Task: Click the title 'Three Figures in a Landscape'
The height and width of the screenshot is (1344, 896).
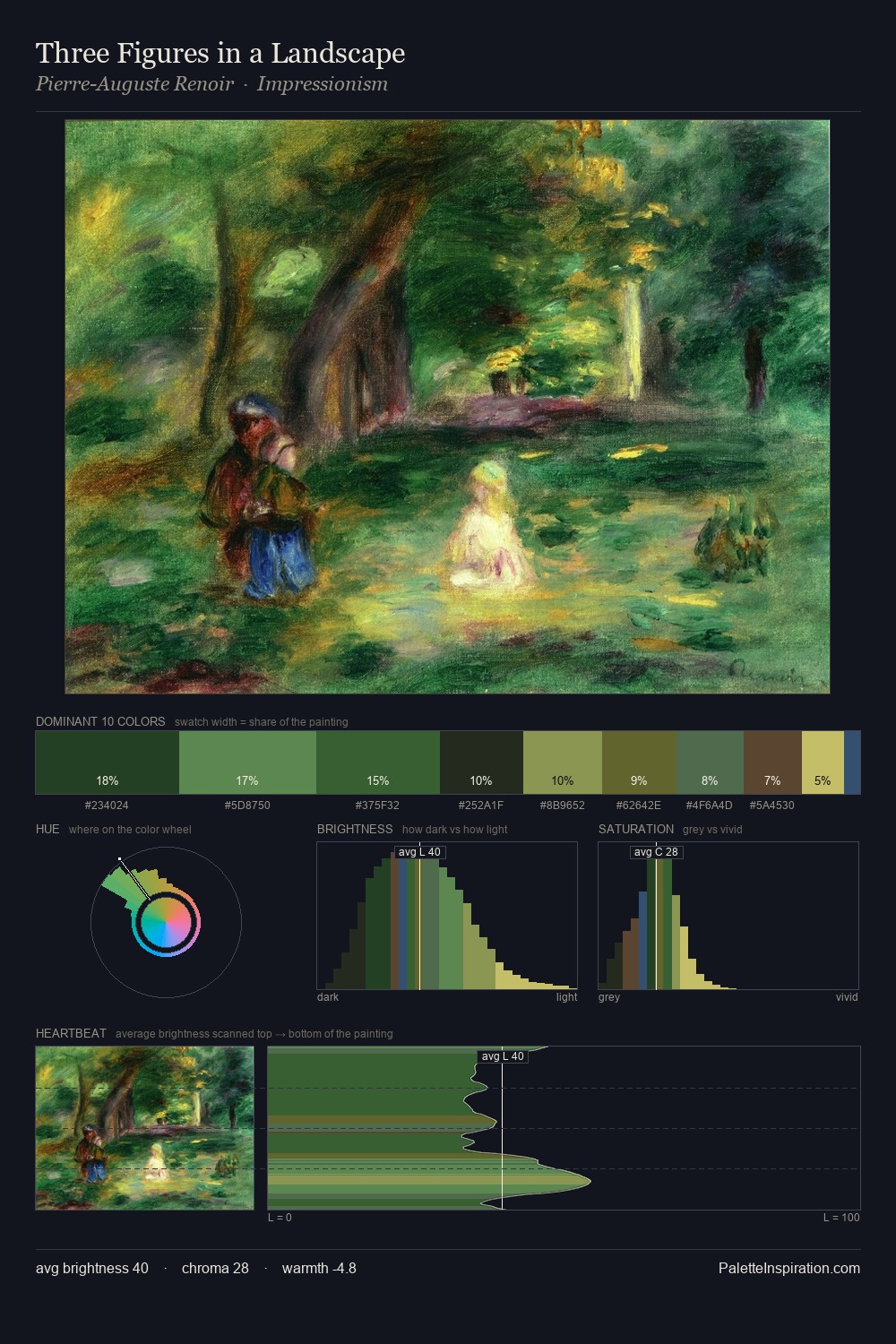Action: pyautogui.click(x=220, y=54)
